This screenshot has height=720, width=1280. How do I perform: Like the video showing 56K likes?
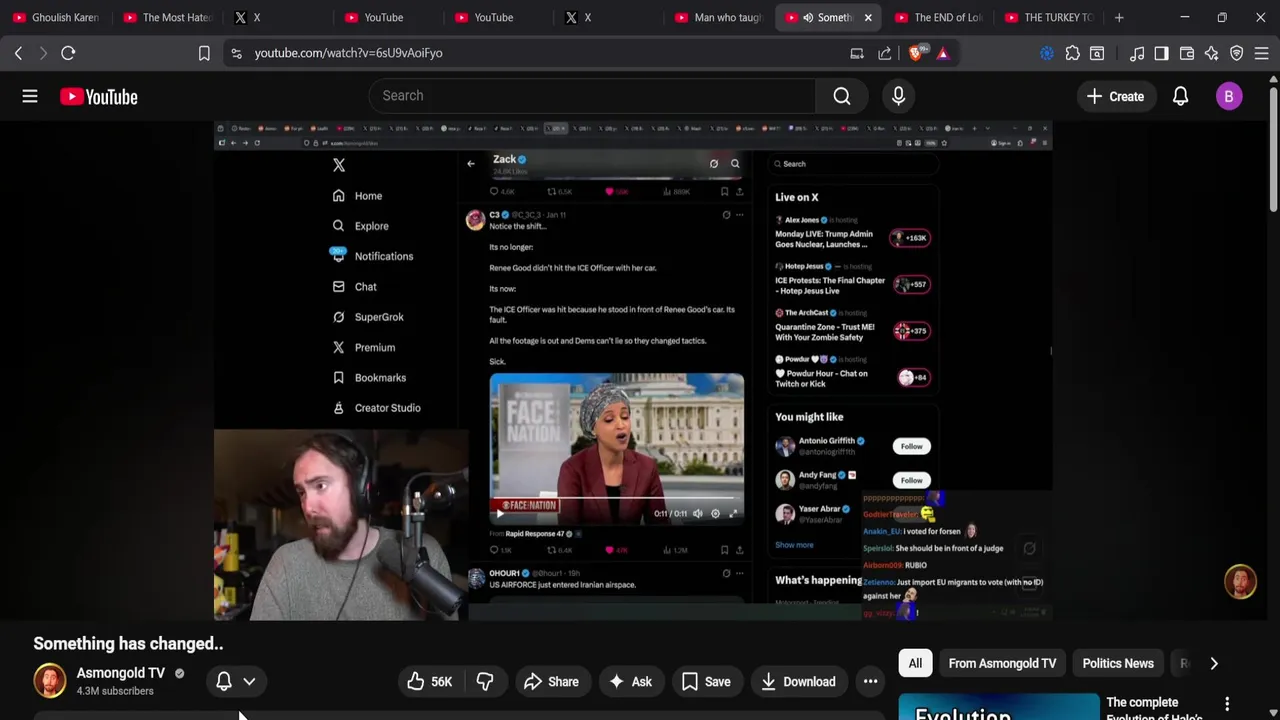click(x=430, y=682)
